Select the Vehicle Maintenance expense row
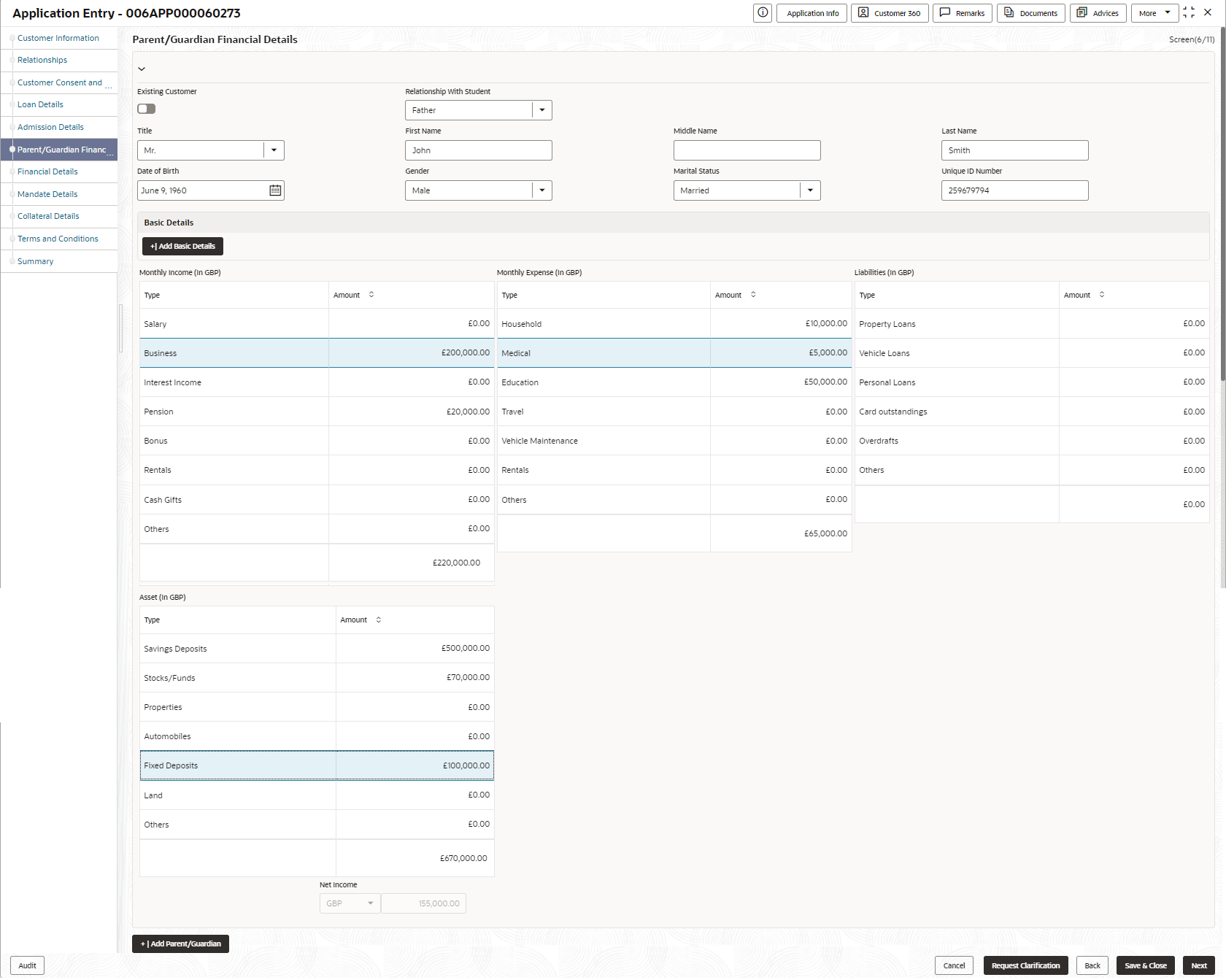This screenshot has height=980, width=1226. point(674,441)
